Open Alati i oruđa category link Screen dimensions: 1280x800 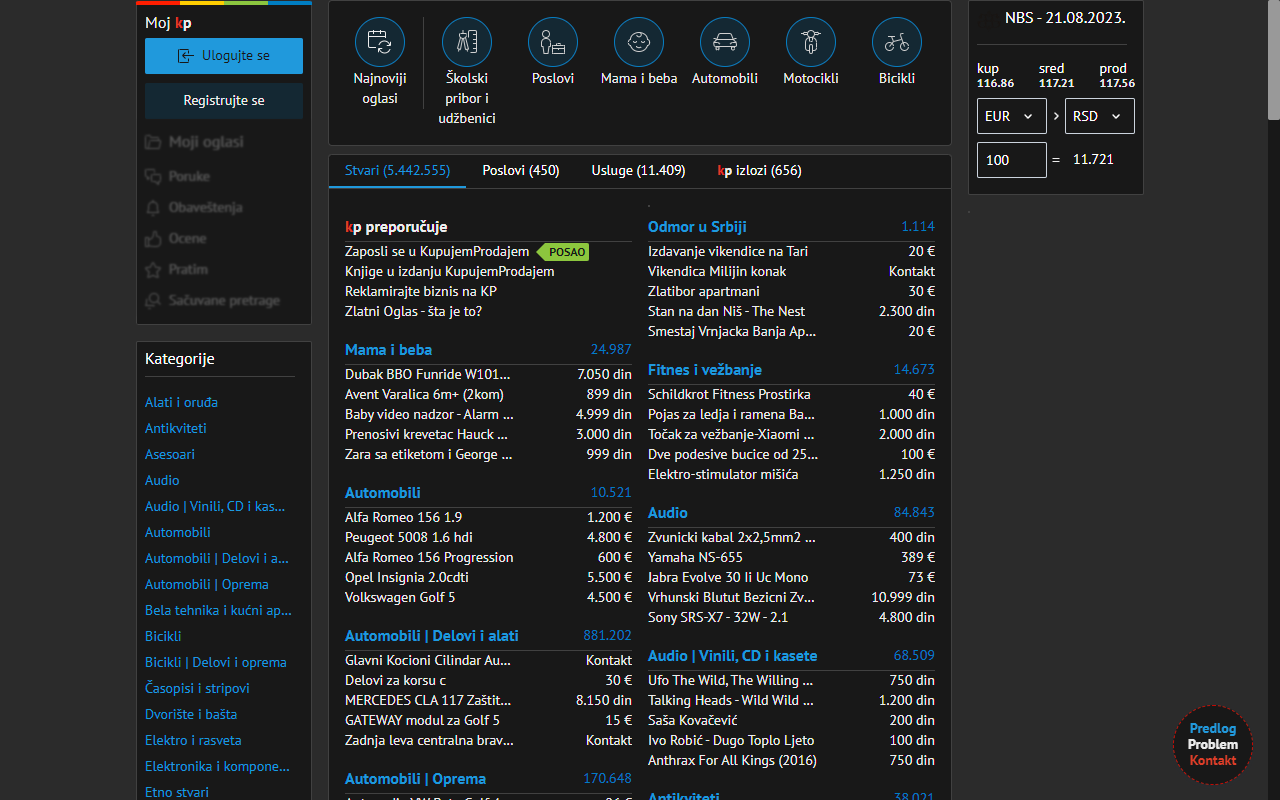[181, 402]
